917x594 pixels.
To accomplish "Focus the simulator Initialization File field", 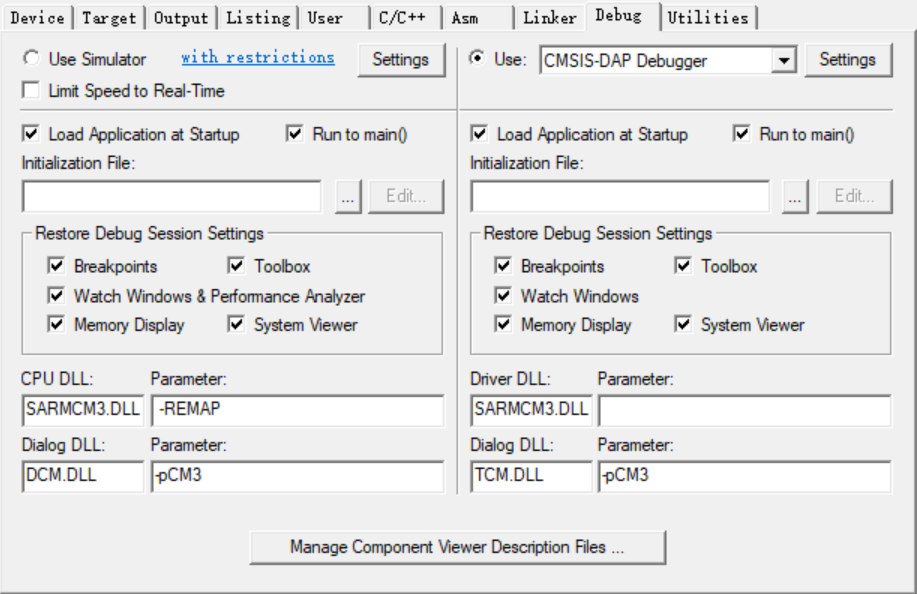I will click(171, 196).
